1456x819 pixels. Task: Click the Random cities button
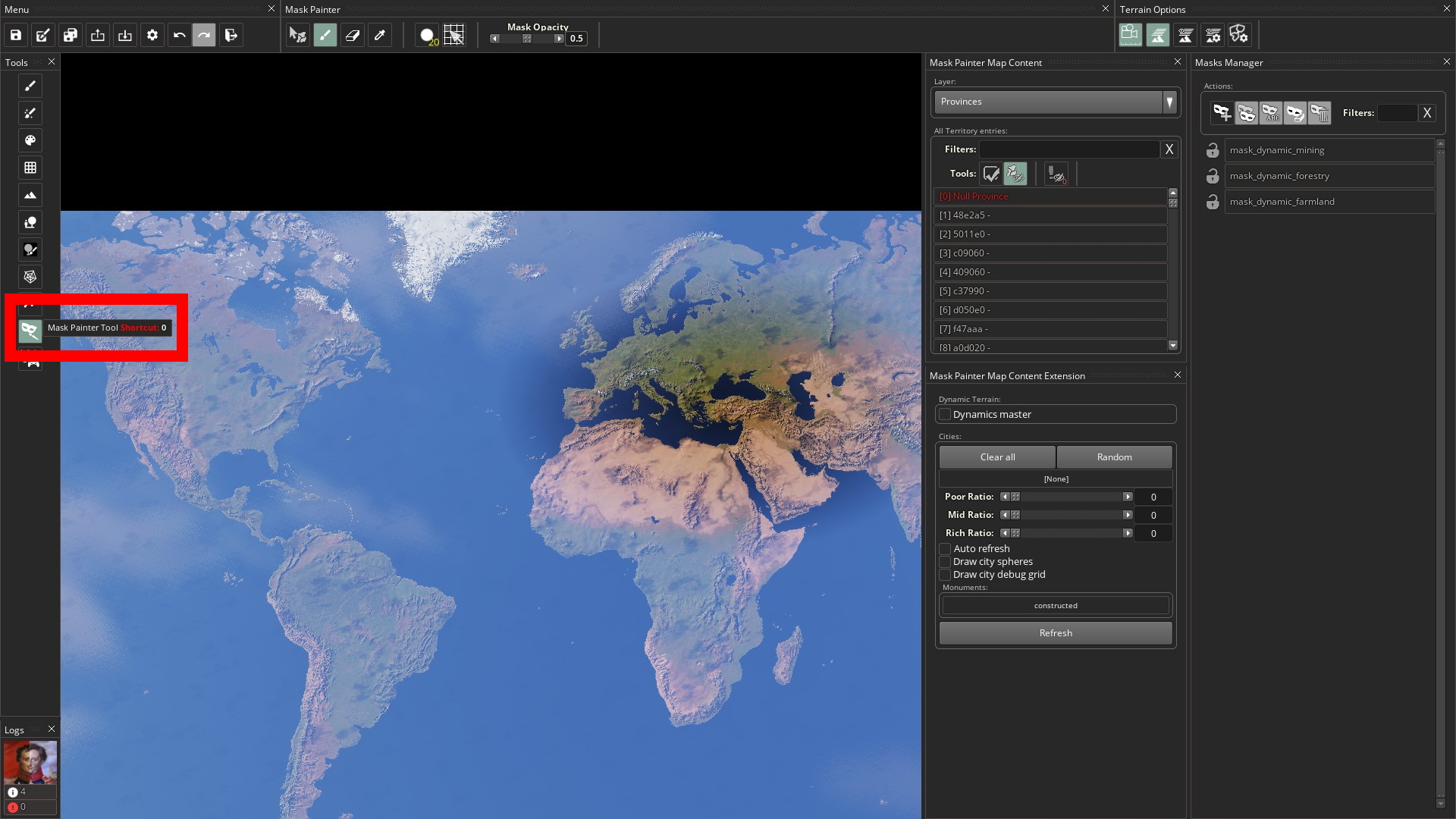(x=1114, y=456)
